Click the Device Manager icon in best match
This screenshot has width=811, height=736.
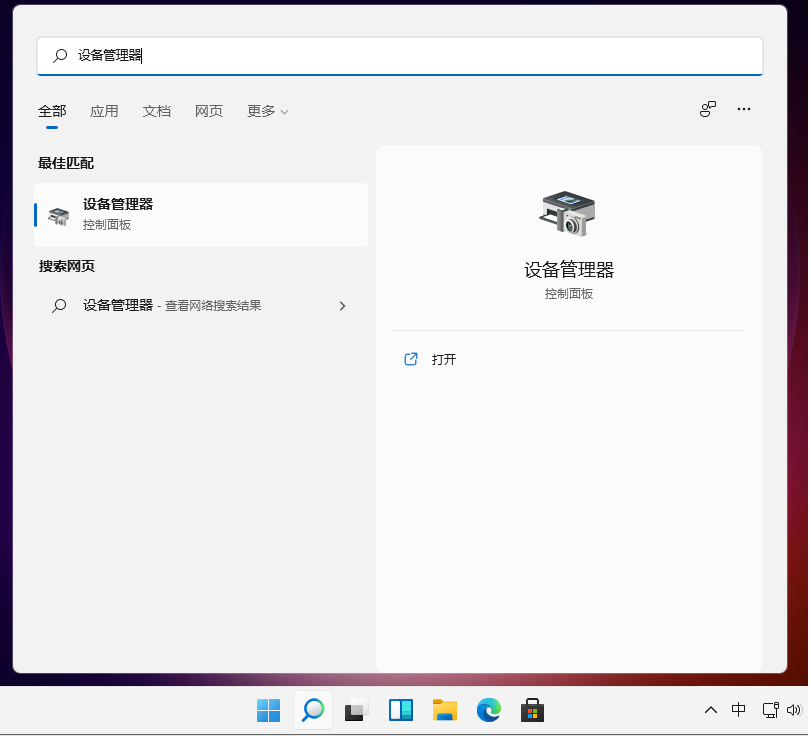pyautogui.click(x=57, y=215)
